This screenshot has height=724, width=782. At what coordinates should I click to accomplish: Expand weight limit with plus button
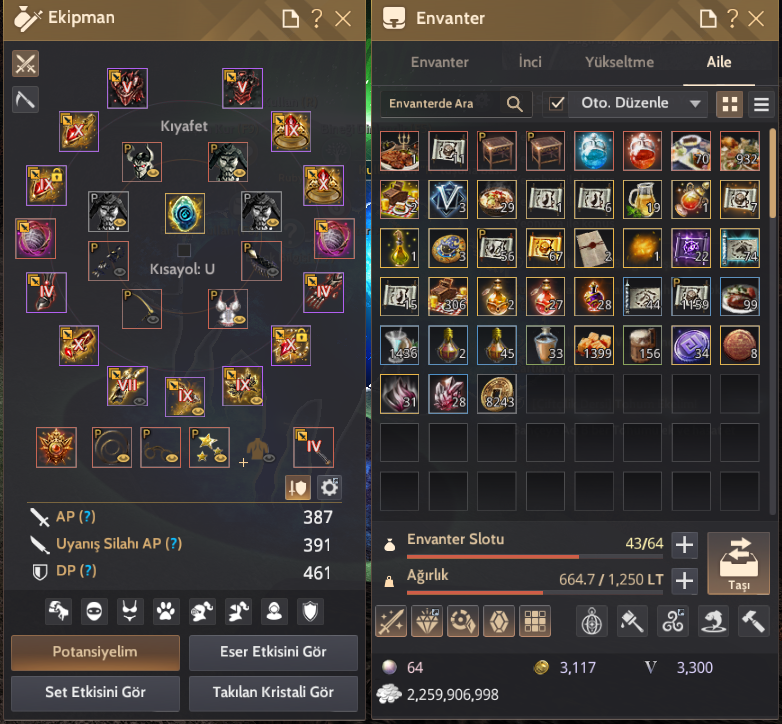pos(684,580)
